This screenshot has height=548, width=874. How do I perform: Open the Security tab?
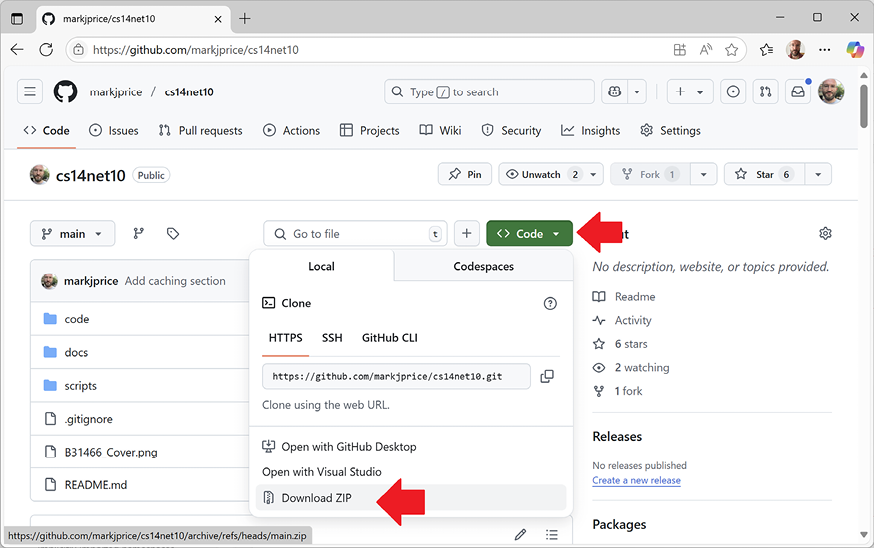[x=511, y=130]
